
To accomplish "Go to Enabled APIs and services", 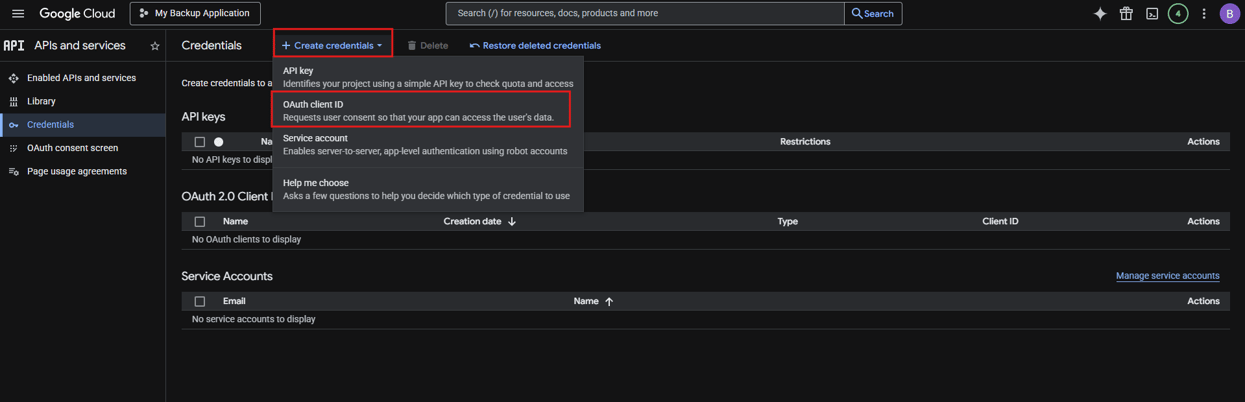I will (x=81, y=78).
